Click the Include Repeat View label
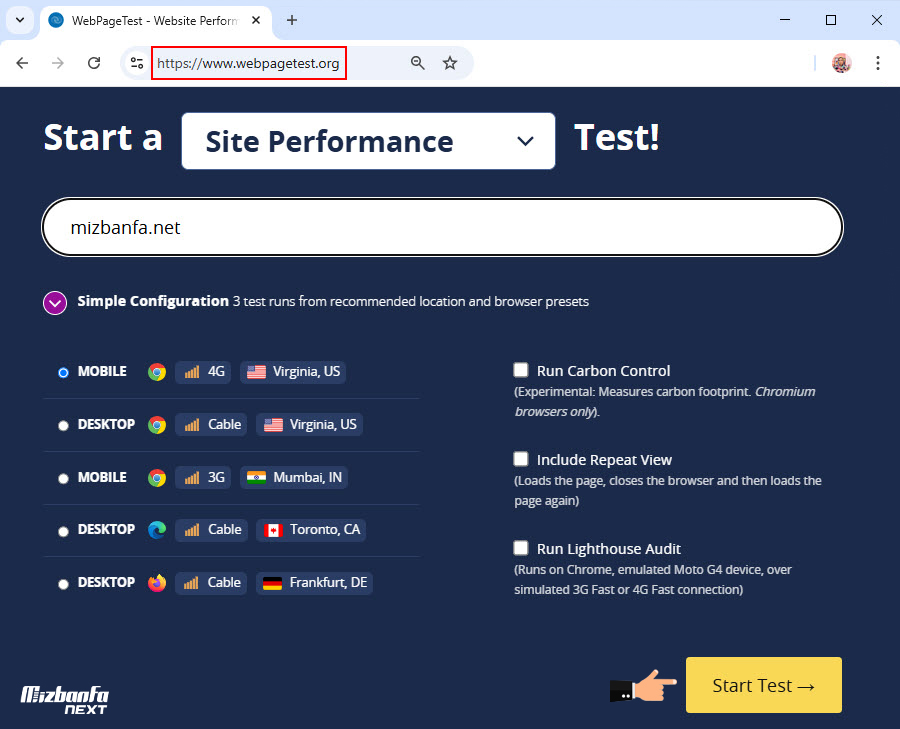The width and height of the screenshot is (900, 729). pos(604,460)
